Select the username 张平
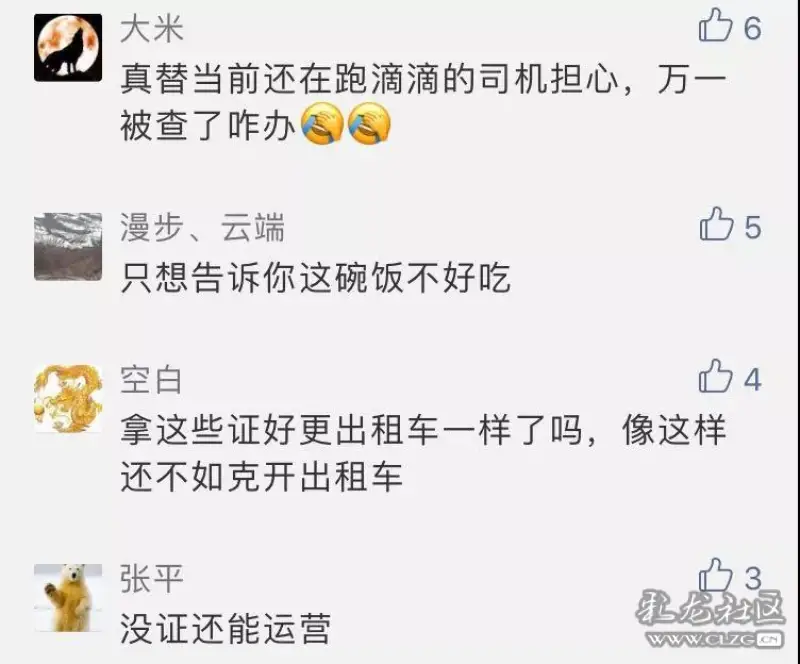The width and height of the screenshot is (800, 664). [152, 579]
